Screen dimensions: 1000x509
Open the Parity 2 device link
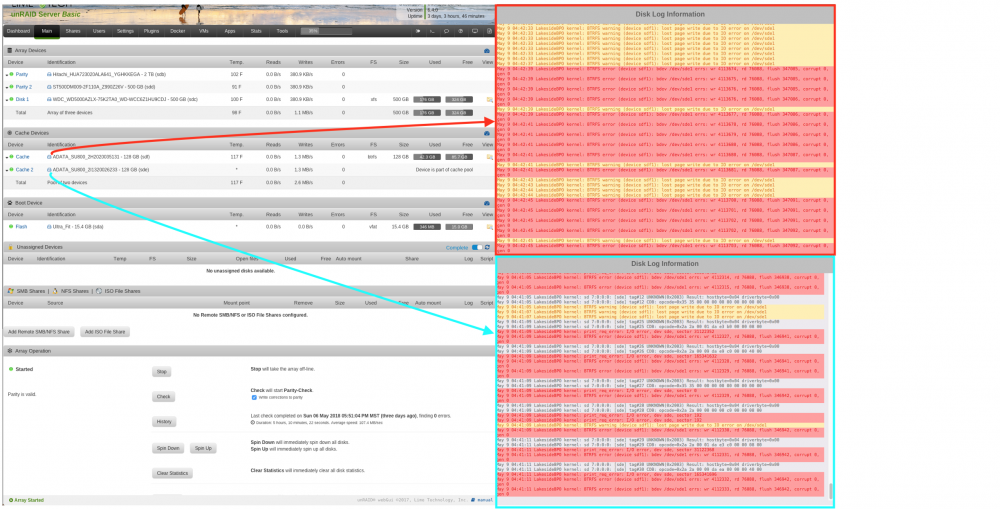click(x=24, y=87)
